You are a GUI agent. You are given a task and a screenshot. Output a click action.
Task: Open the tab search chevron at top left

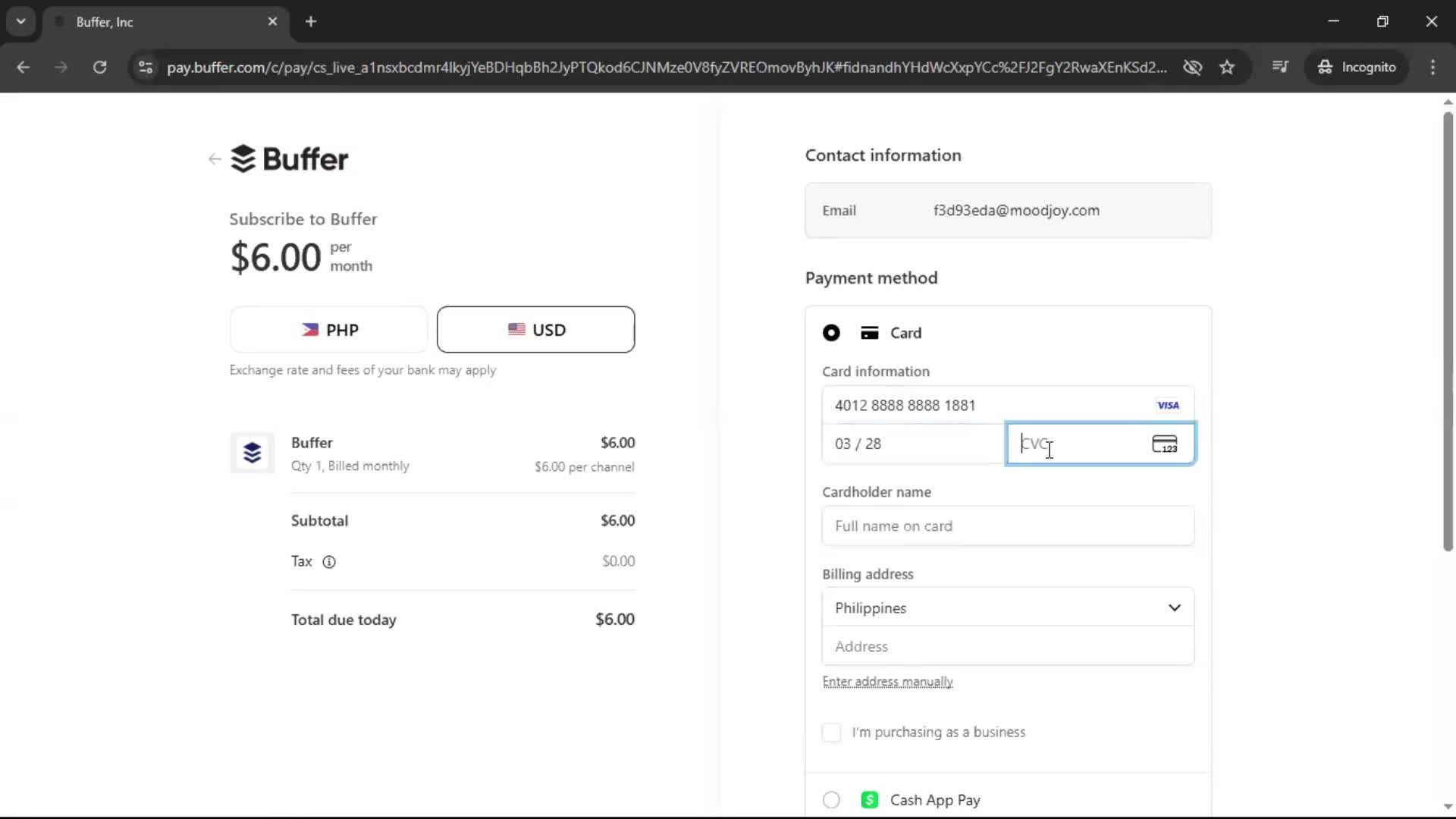(x=20, y=21)
